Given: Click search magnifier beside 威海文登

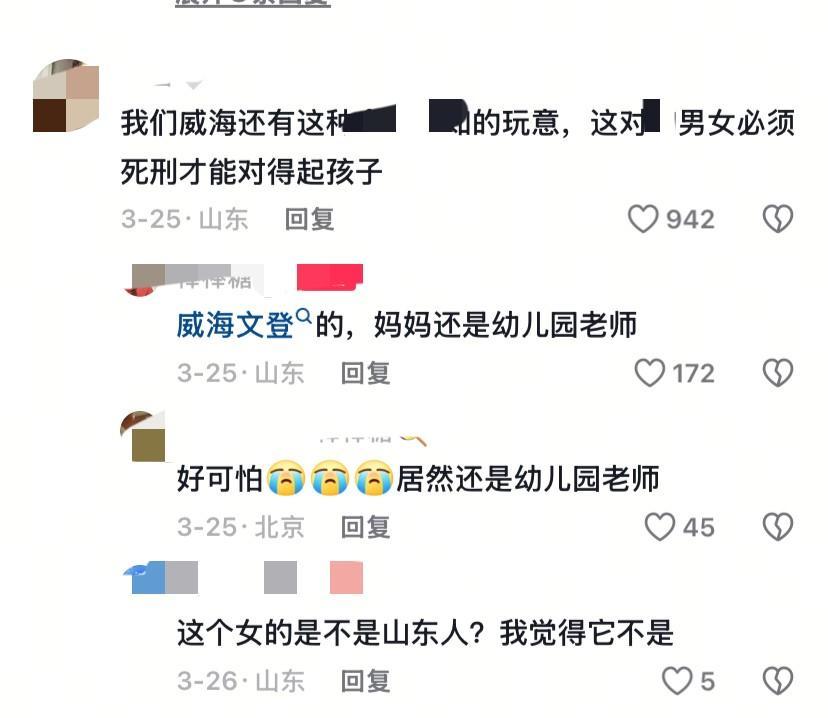Looking at the screenshot, I should point(304,317).
